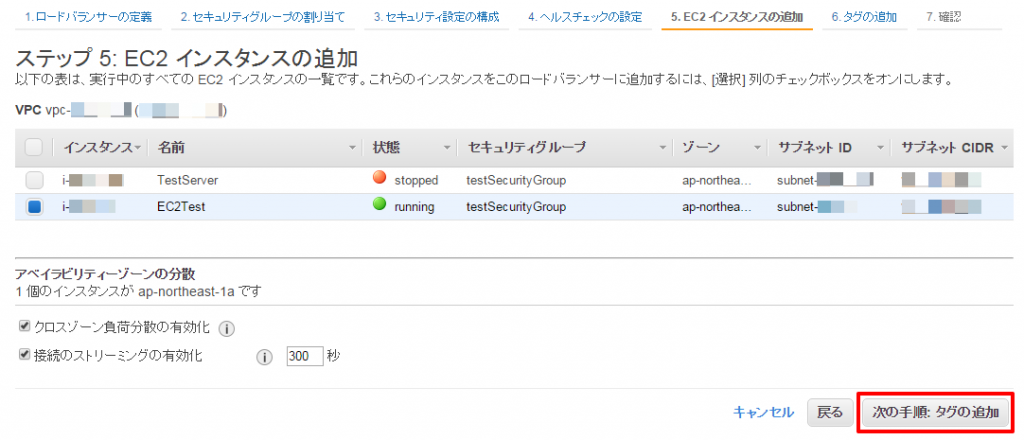Go to step 1 ロードバランサーの定義 tab
The width and height of the screenshot is (1024, 440).
click(x=88, y=17)
